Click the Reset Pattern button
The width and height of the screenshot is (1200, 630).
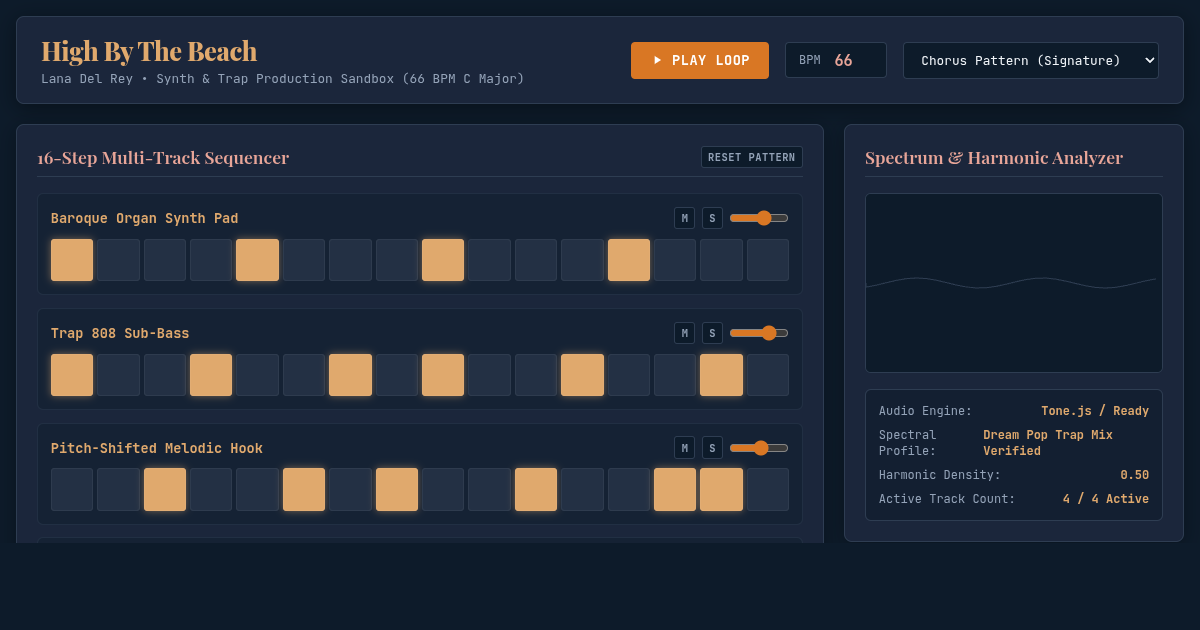[752, 157]
